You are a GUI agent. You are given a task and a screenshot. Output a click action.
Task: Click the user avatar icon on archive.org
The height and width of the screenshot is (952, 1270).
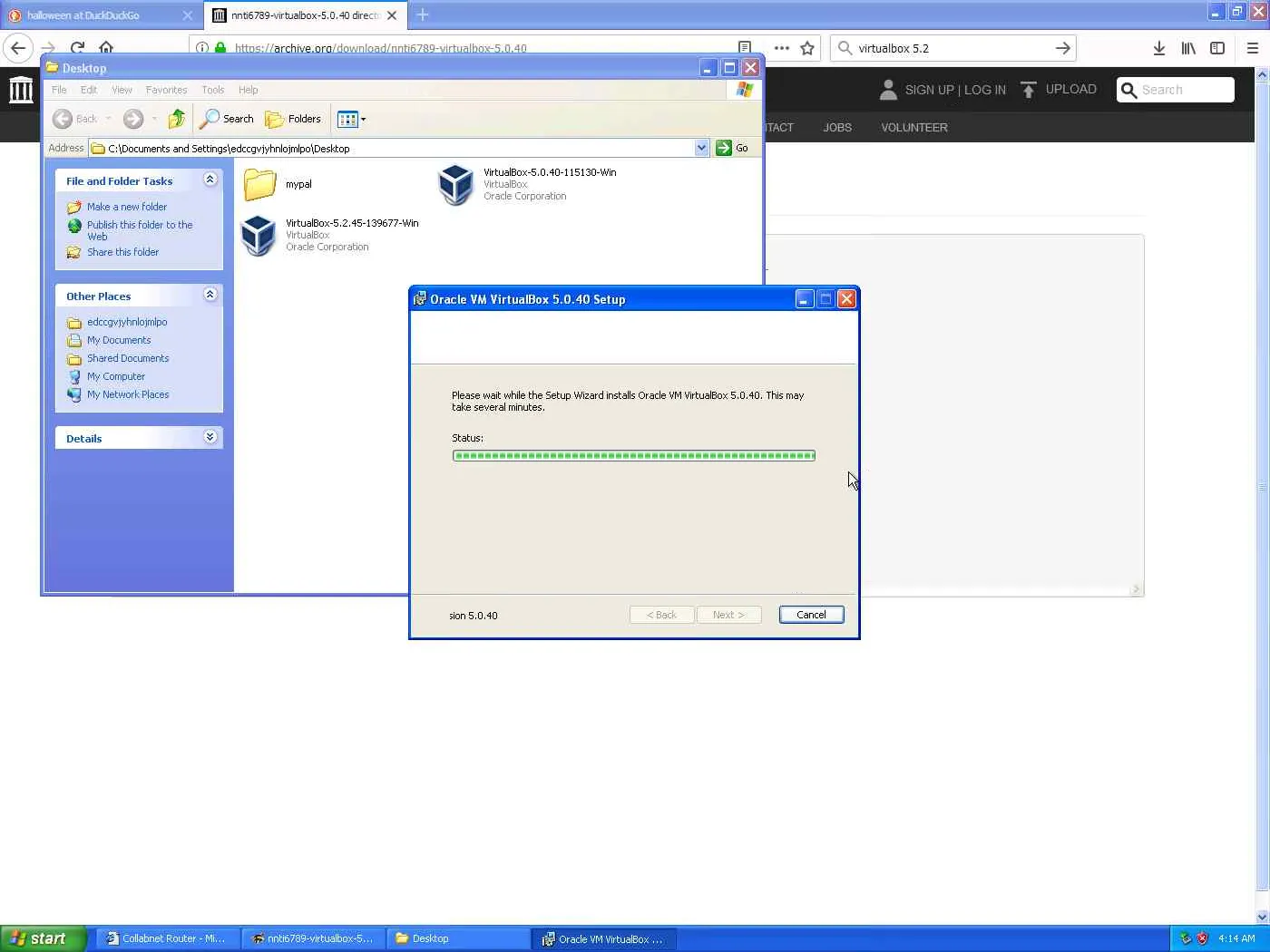pos(888,89)
